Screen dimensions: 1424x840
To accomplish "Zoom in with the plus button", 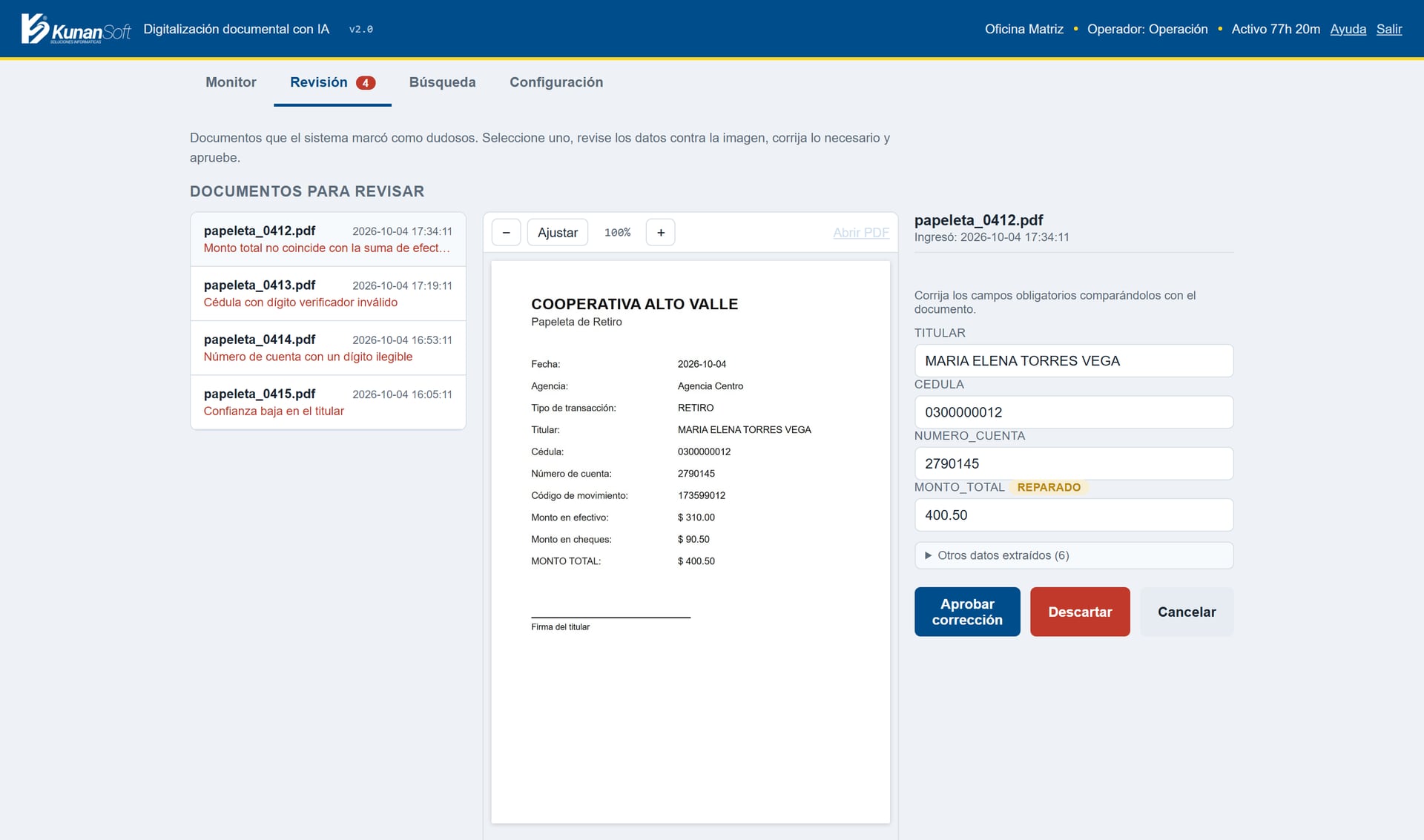I will (660, 232).
